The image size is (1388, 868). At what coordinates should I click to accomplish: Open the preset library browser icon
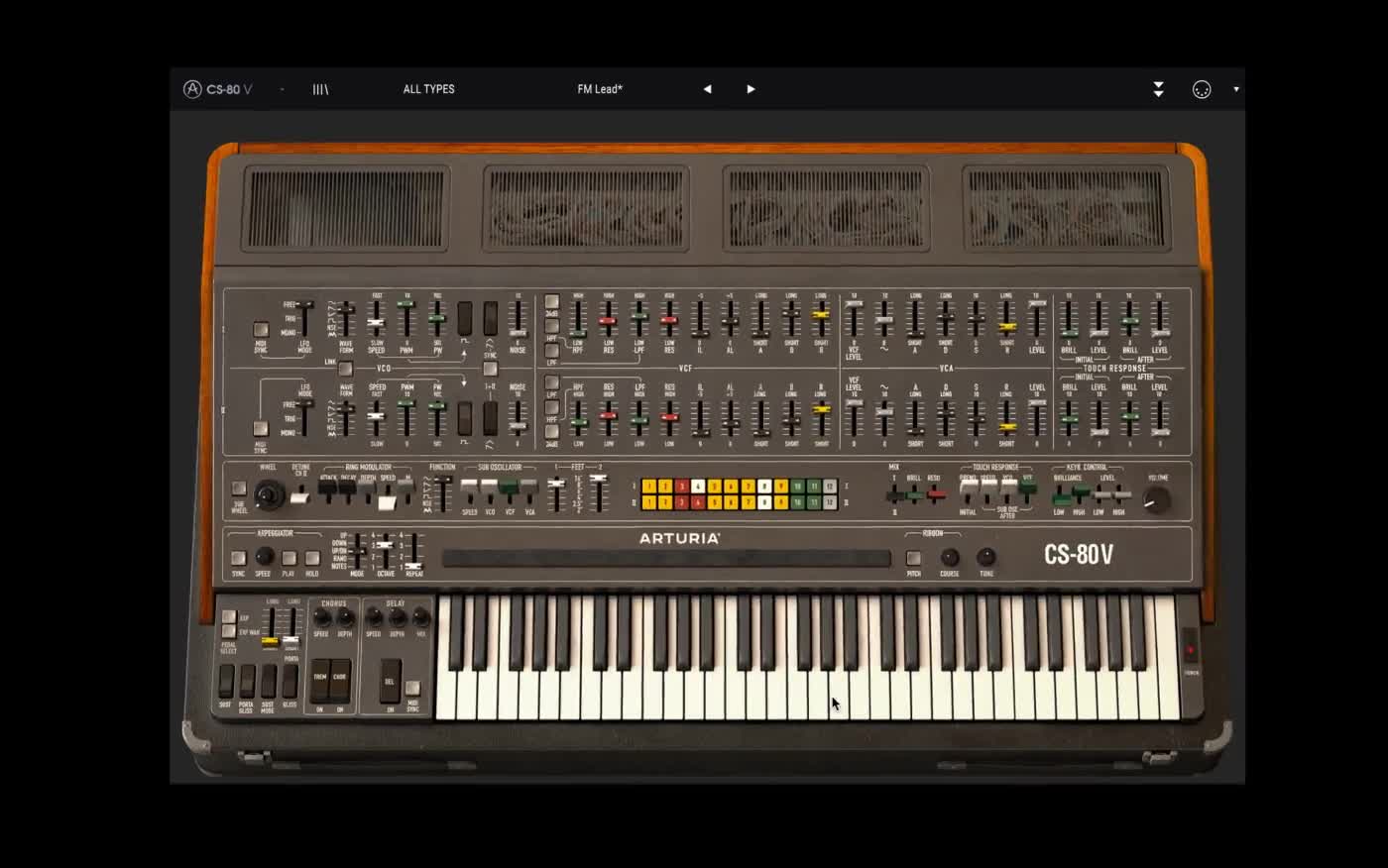[320, 89]
